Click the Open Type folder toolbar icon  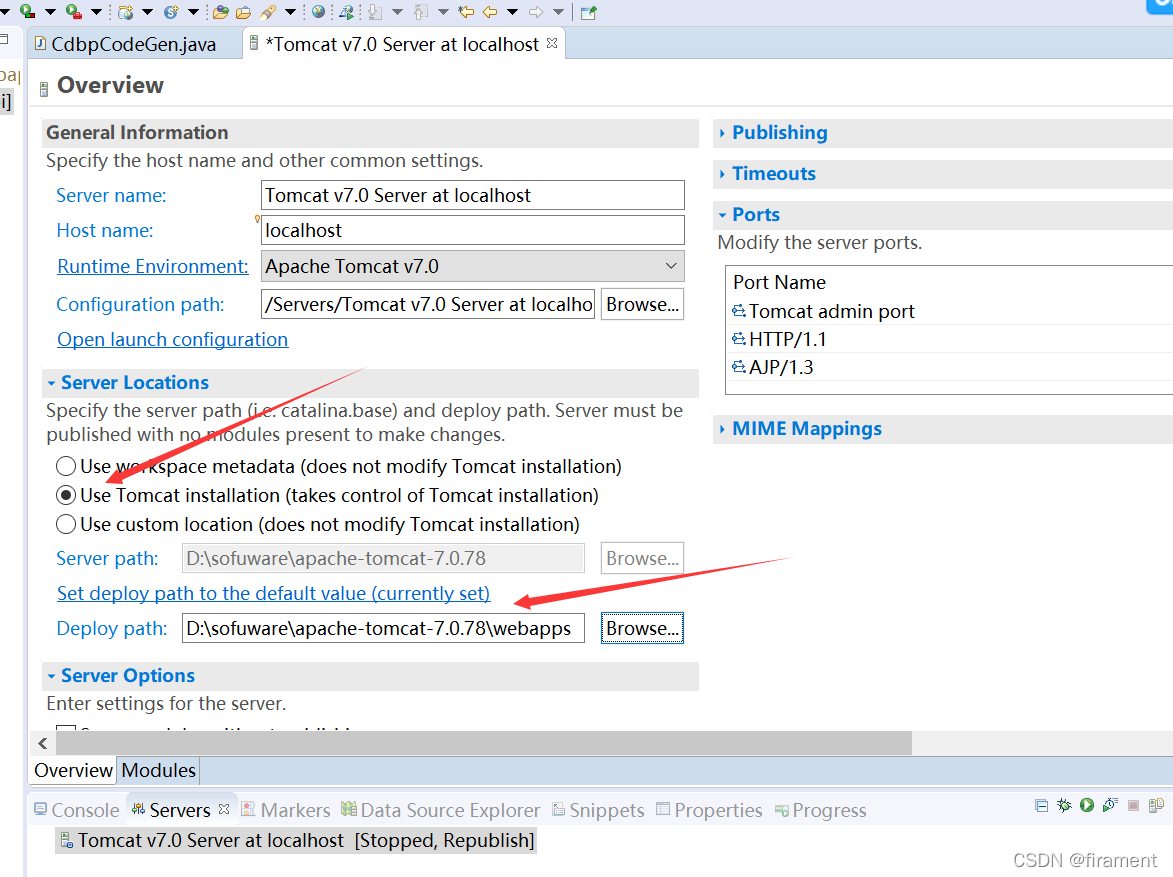(x=221, y=12)
